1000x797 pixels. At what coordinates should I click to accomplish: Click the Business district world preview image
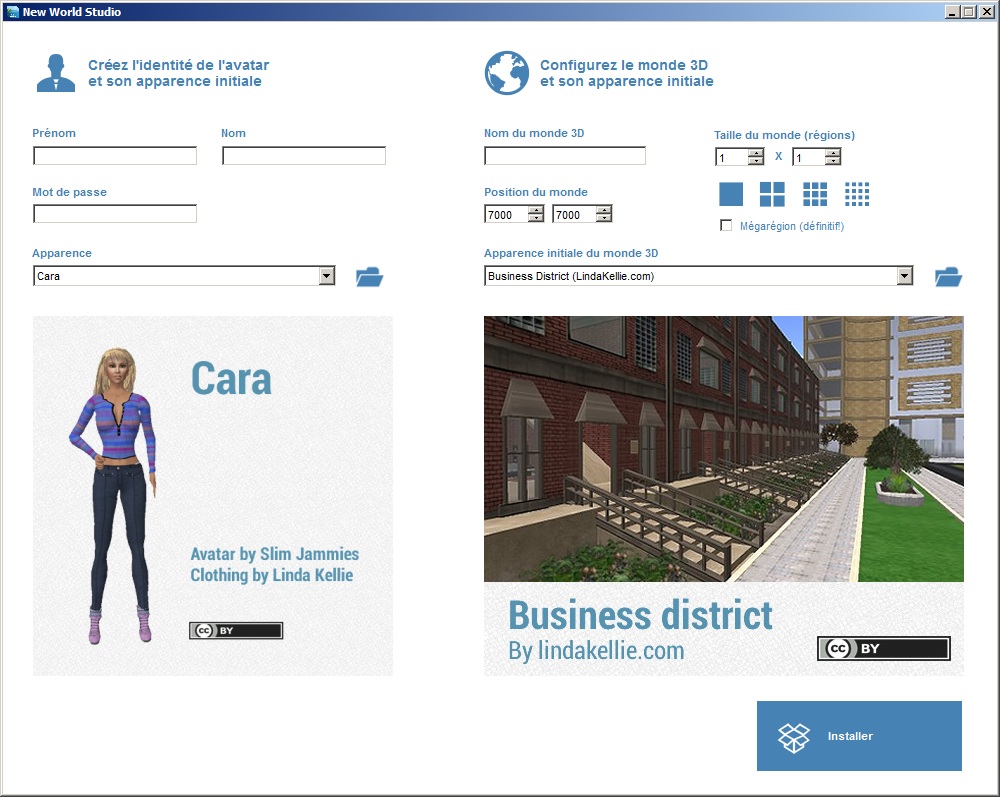point(724,449)
